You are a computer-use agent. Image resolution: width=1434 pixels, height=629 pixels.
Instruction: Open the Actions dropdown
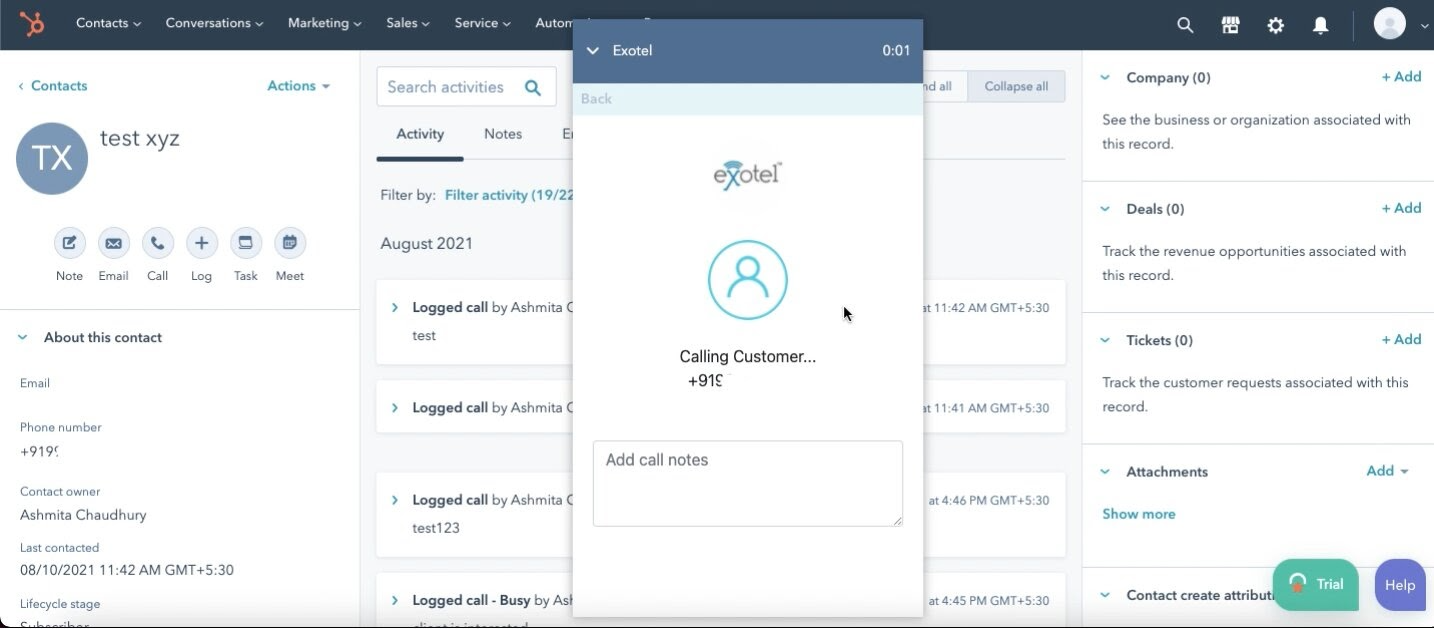298,86
